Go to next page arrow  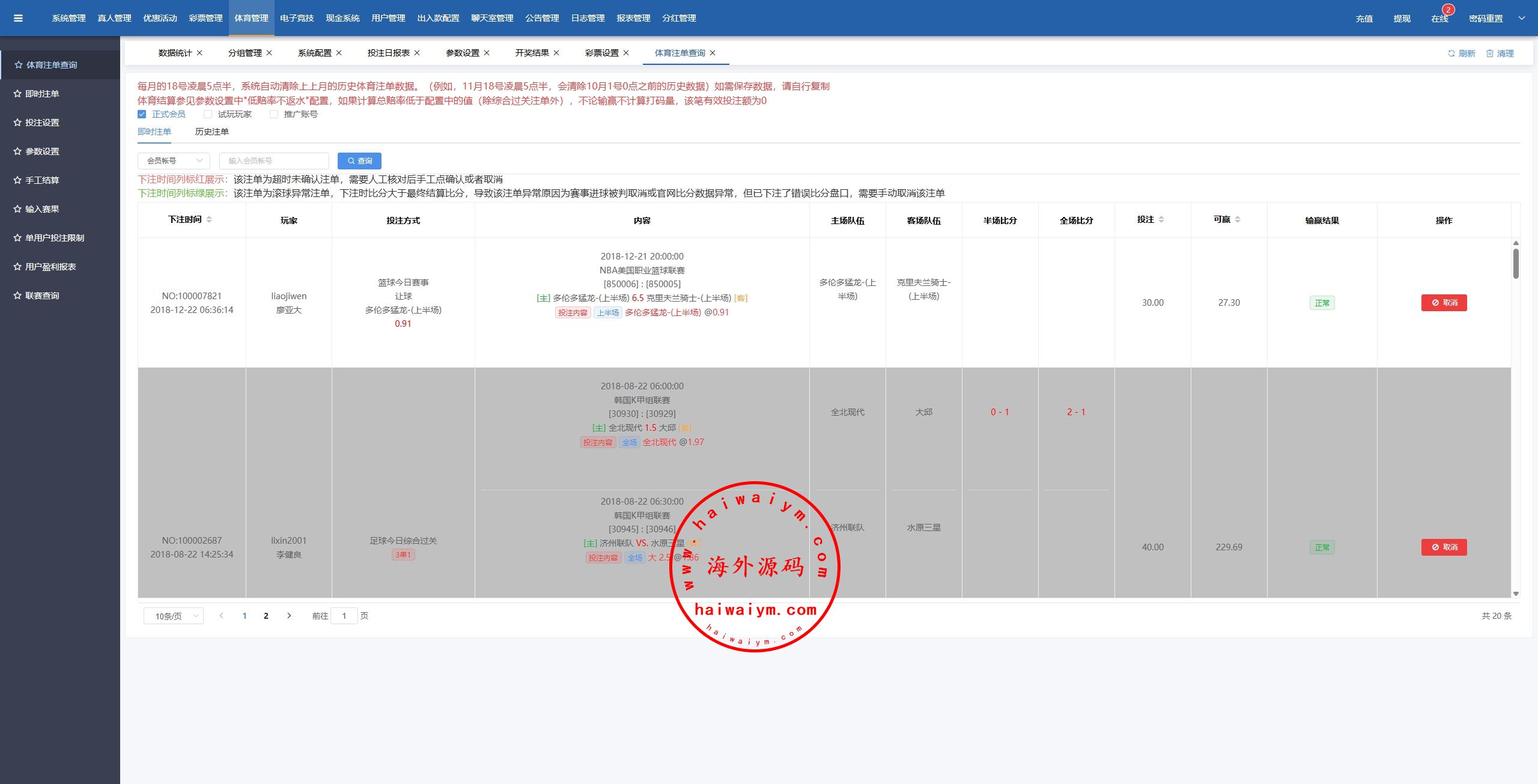coord(289,616)
